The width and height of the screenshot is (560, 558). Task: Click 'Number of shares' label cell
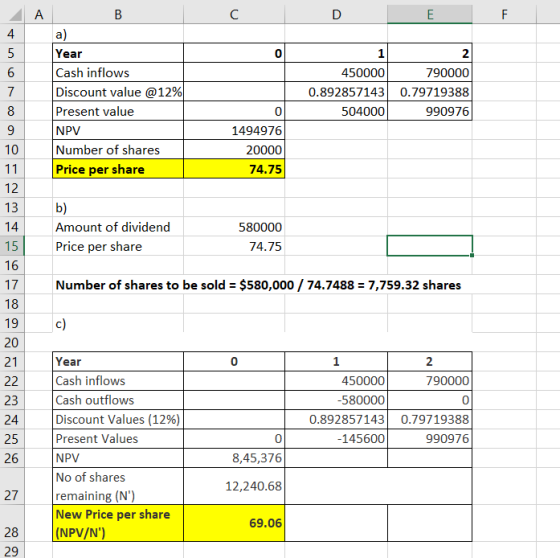pos(118,150)
